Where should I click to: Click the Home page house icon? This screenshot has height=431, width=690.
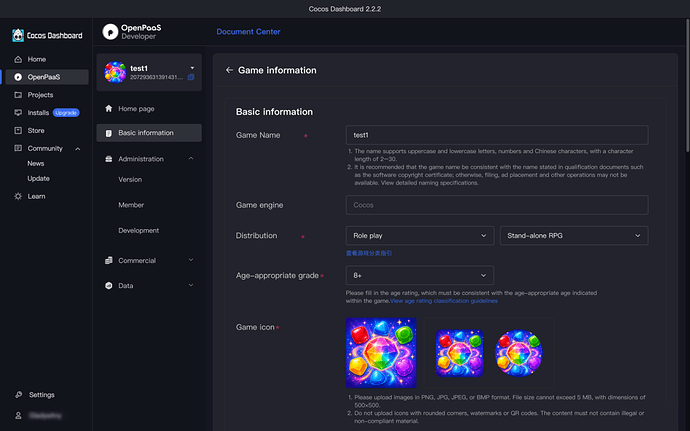pos(109,109)
